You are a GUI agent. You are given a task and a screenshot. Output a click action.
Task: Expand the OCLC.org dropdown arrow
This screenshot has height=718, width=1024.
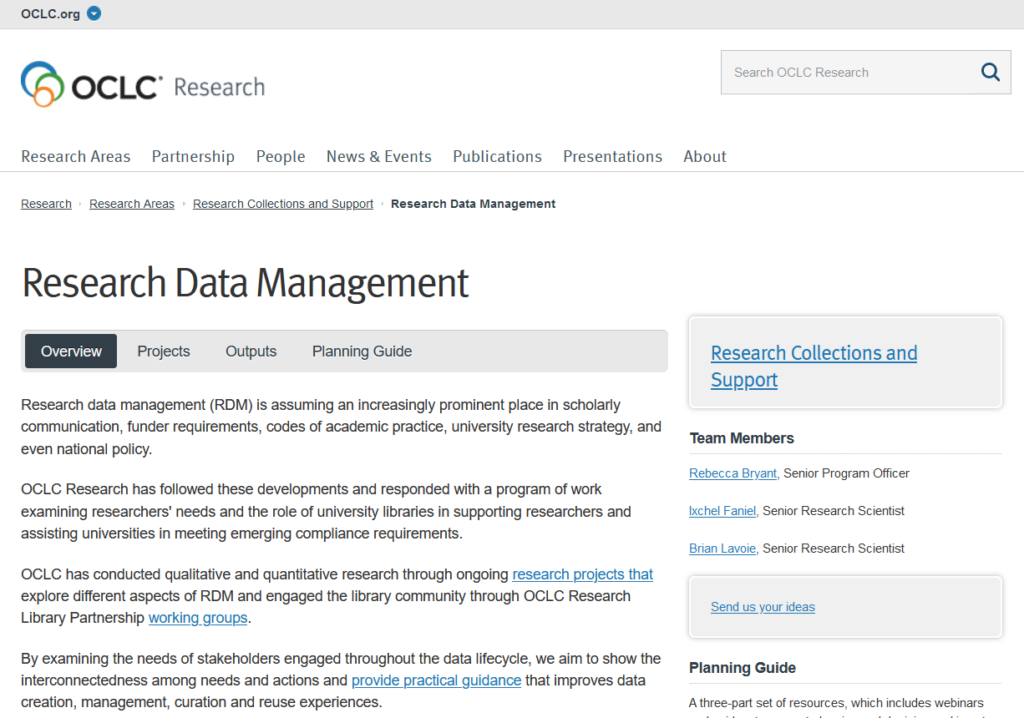(94, 14)
